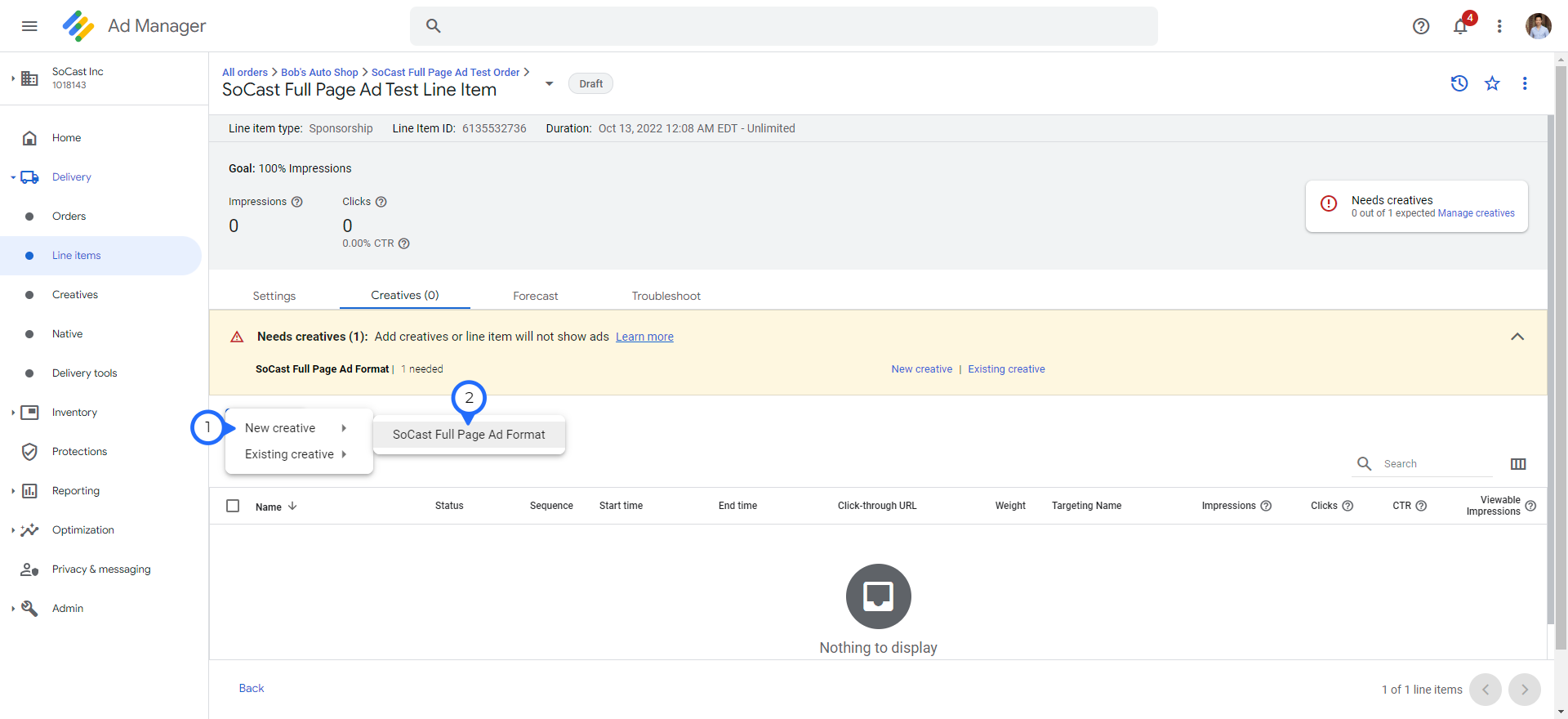Click into the top search bar field
Image resolution: width=1568 pixels, height=719 pixels.
[784, 26]
